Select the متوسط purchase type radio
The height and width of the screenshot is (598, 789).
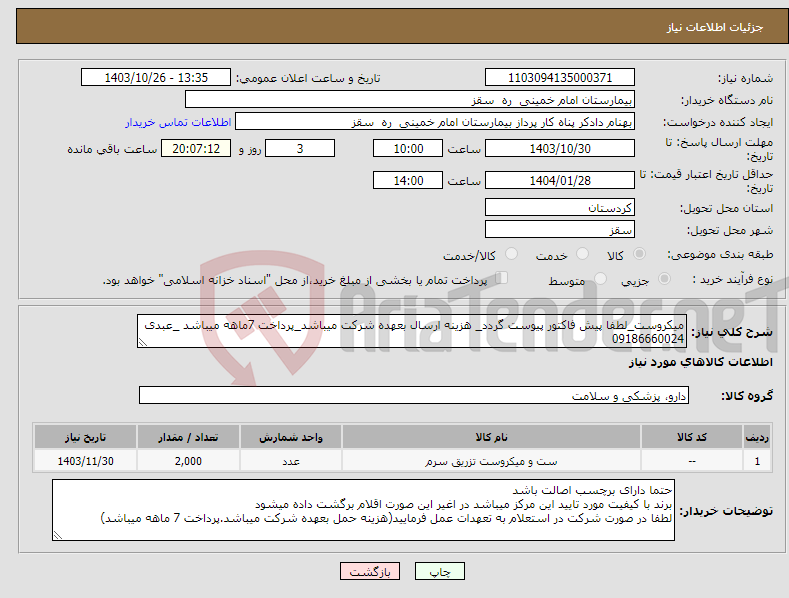[600, 278]
